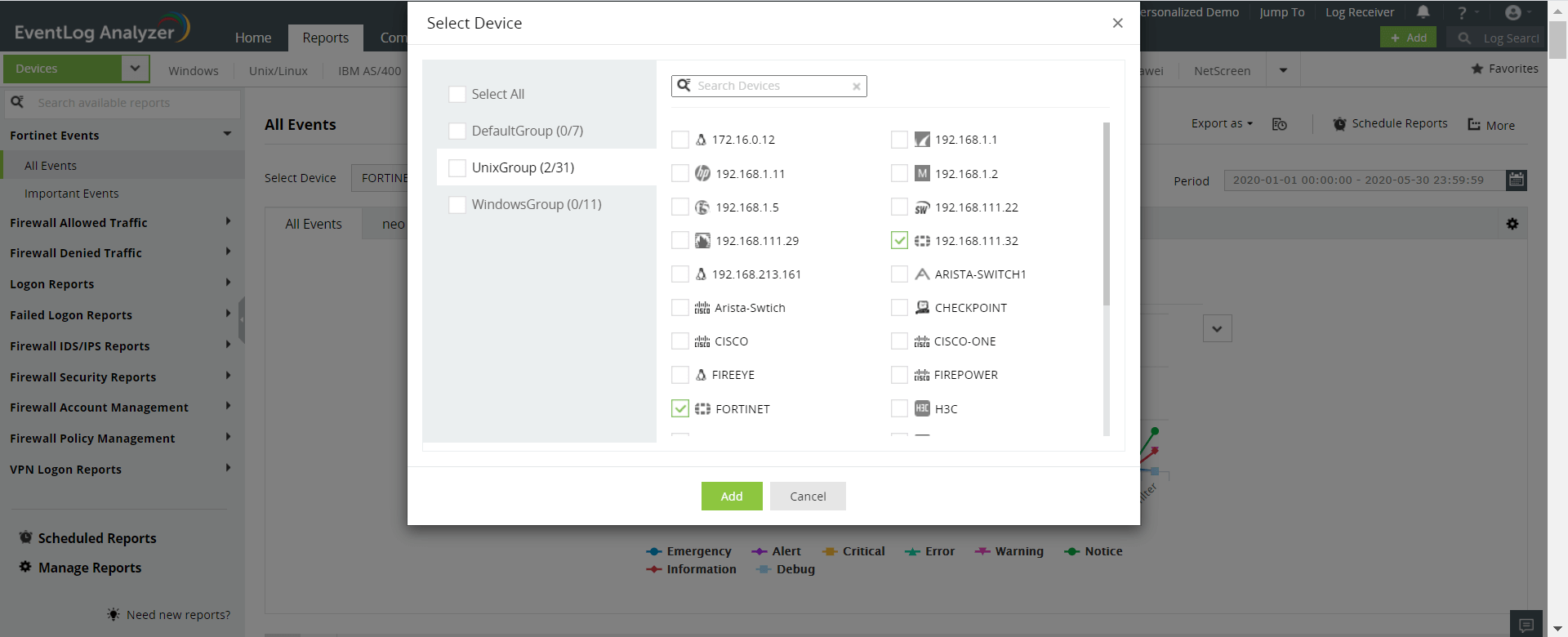Image resolution: width=1568 pixels, height=637 pixels.
Task: Focus the Search Devices input
Action: coord(769,86)
